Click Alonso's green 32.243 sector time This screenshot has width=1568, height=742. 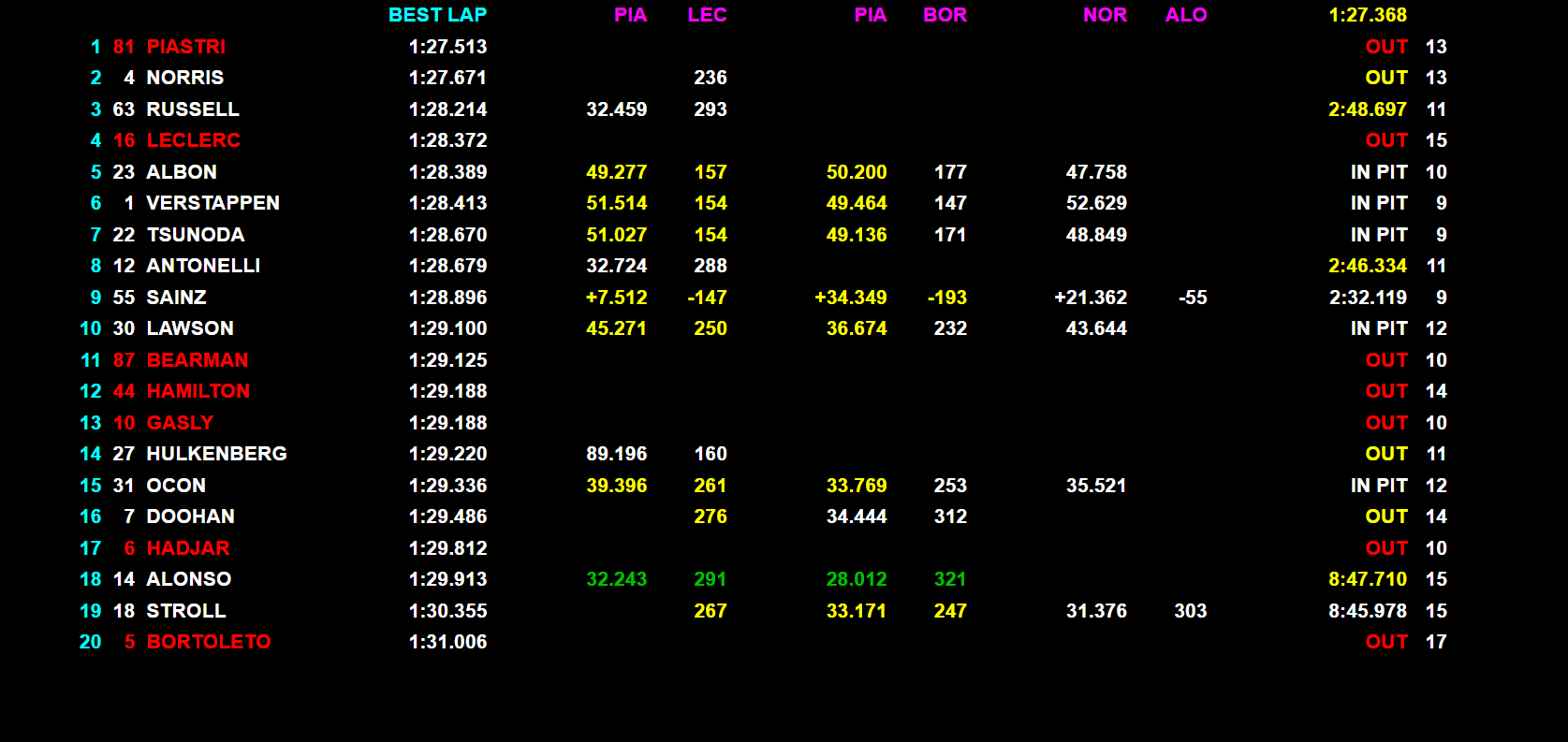coord(616,579)
